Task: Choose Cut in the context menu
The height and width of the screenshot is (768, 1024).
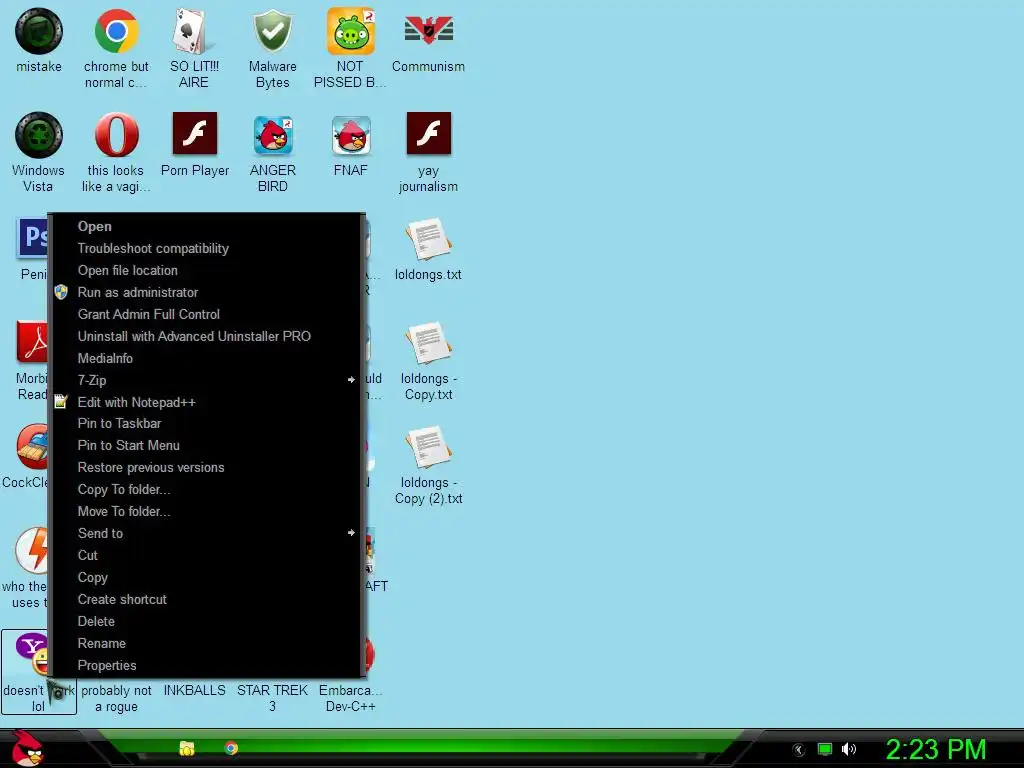Action: tap(206, 555)
